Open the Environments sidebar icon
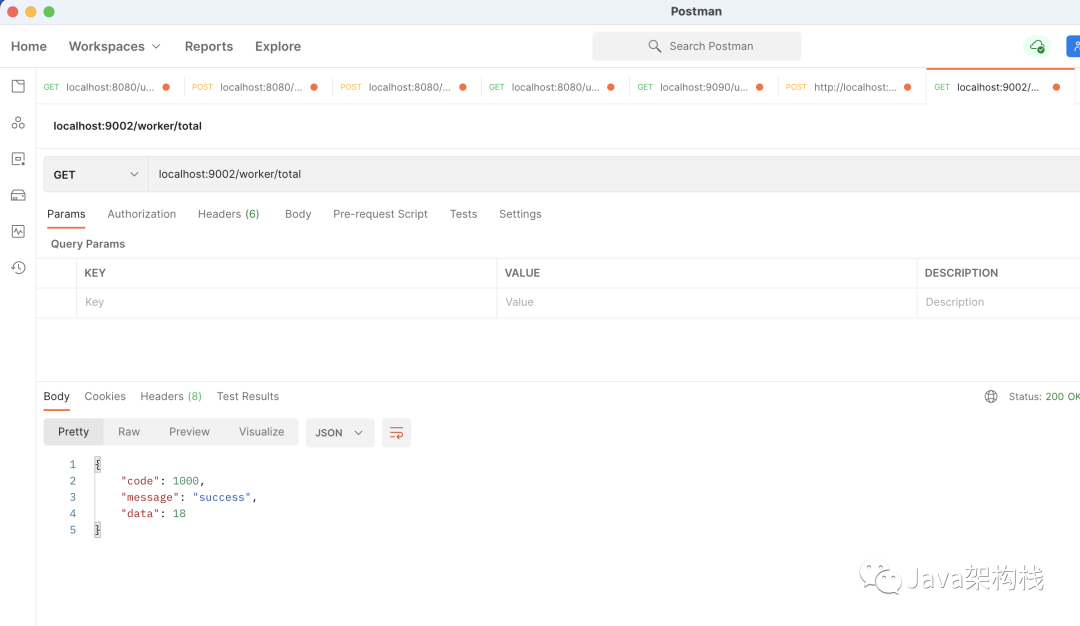The image size is (1080, 626). coord(18,159)
